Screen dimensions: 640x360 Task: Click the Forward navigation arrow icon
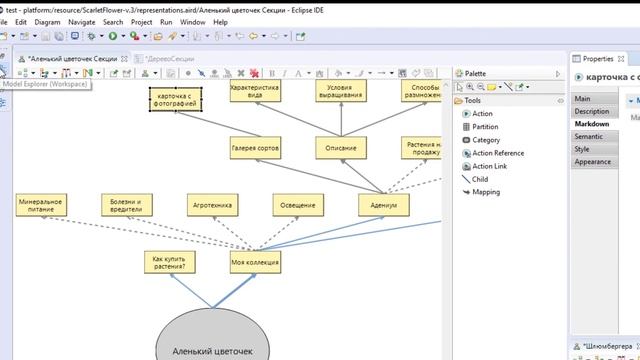coord(275,36)
